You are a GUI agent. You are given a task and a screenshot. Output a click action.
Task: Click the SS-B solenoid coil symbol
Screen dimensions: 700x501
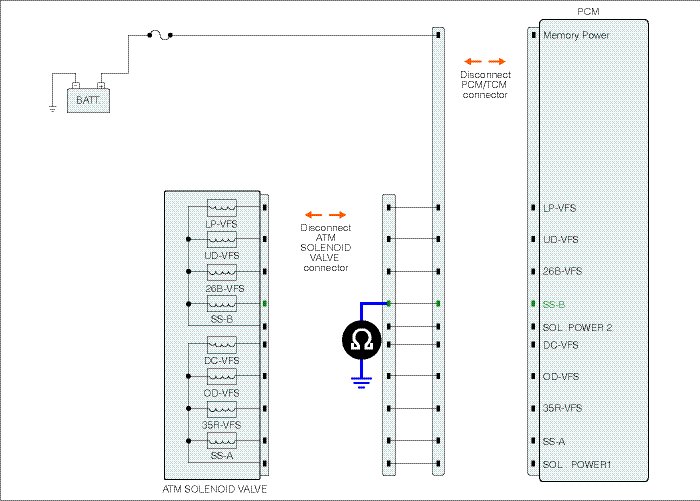pyautogui.click(x=222, y=304)
